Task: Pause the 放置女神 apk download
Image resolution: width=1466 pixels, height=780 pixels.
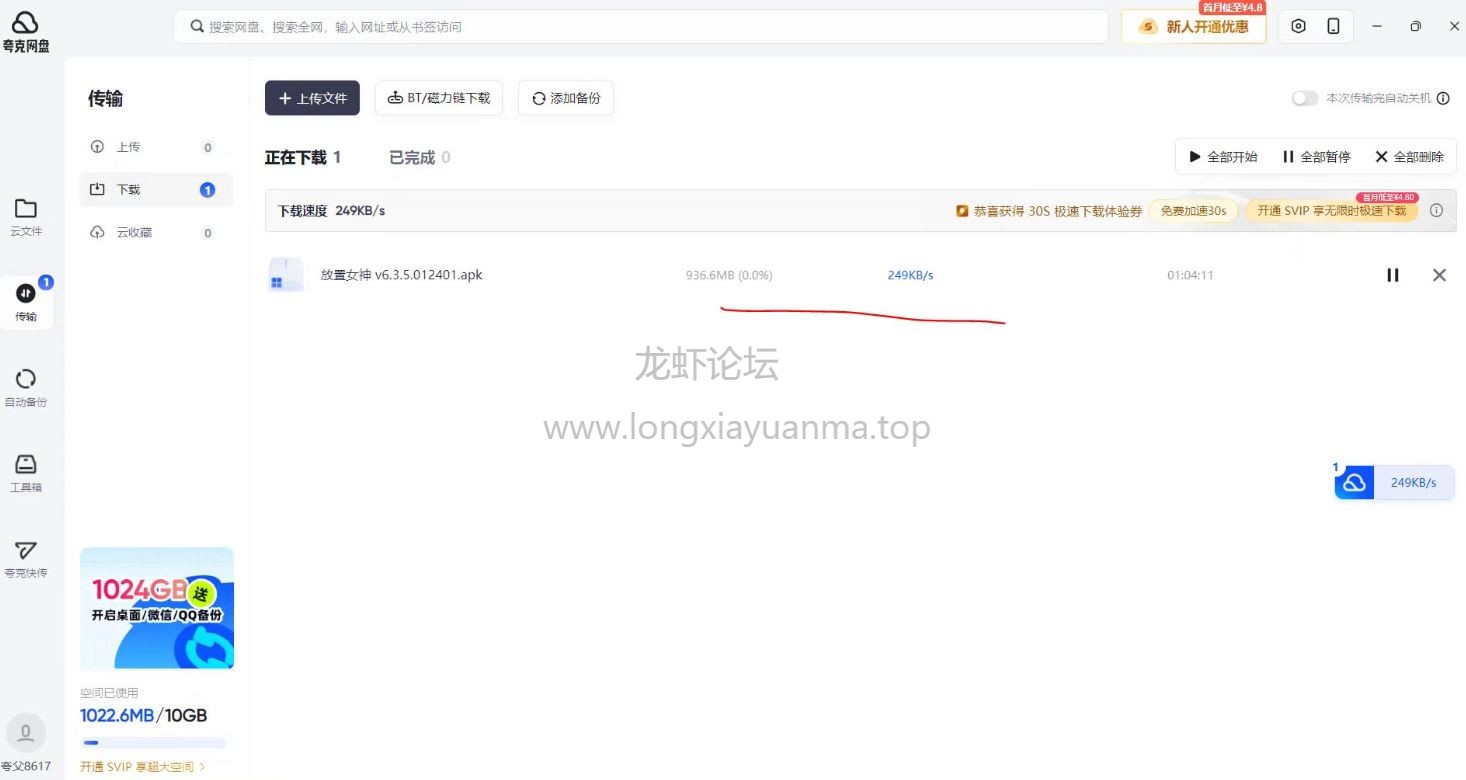Action: pyautogui.click(x=1392, y=275)
